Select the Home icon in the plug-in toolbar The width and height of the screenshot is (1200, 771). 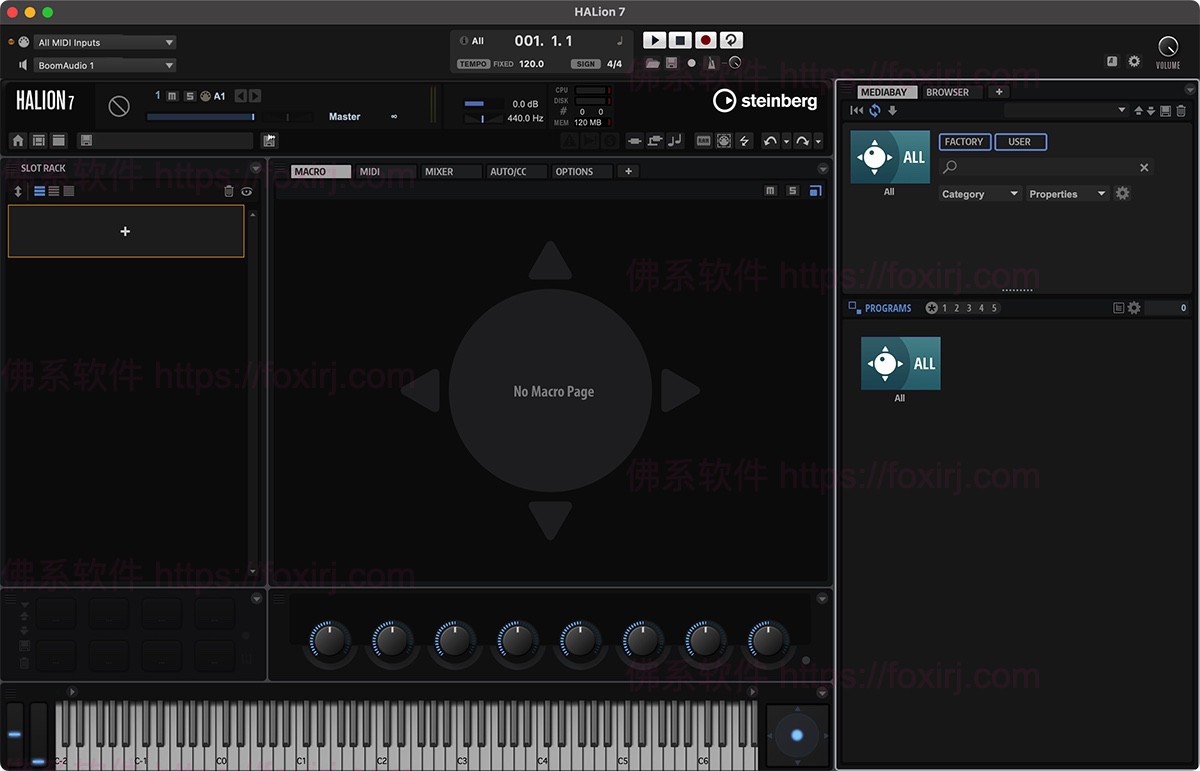[x=18, y=140]
